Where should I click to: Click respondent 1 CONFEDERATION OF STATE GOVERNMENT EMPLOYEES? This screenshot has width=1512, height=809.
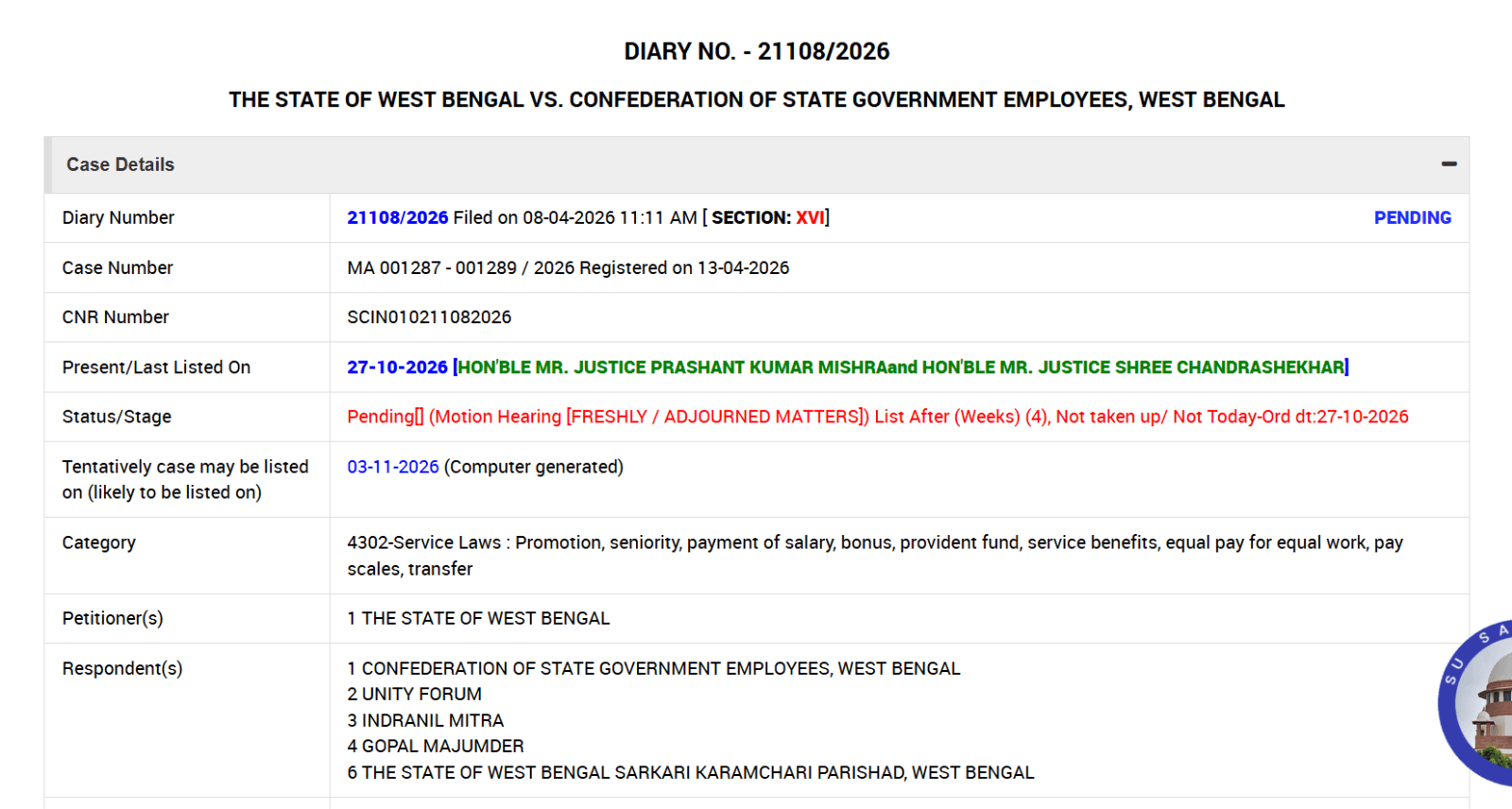click(654, 668)
